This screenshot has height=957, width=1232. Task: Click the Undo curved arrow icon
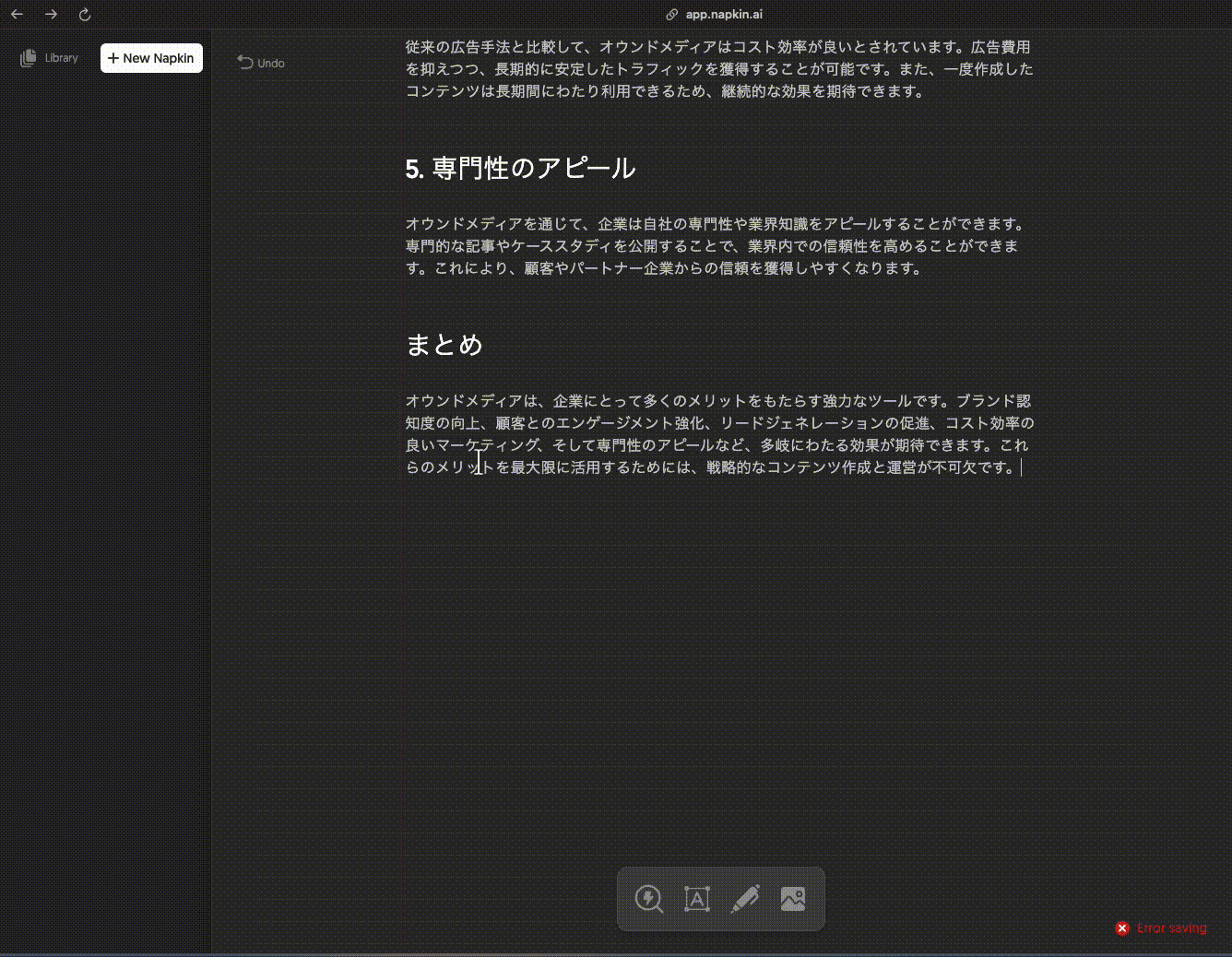[x=244, y=63]
